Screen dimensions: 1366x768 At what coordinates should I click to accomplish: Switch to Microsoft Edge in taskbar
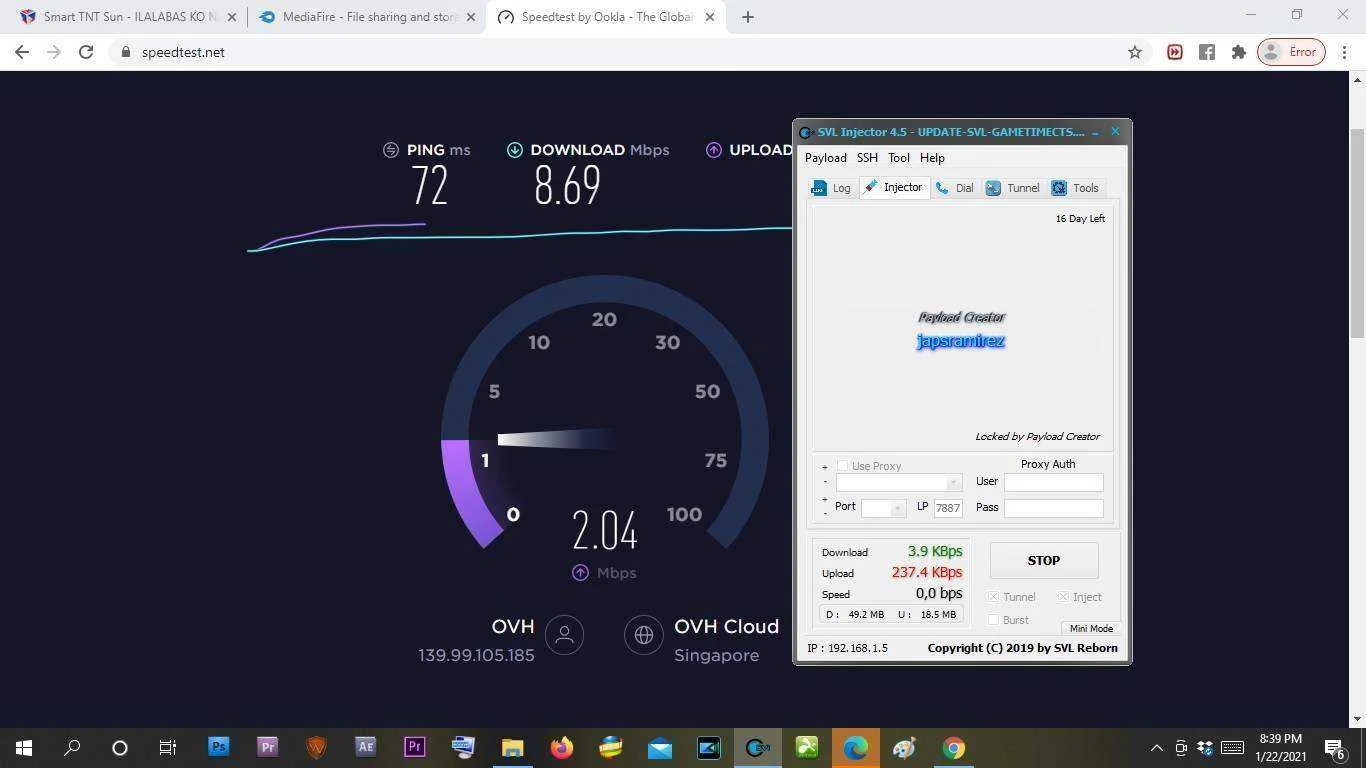(855, 747)
